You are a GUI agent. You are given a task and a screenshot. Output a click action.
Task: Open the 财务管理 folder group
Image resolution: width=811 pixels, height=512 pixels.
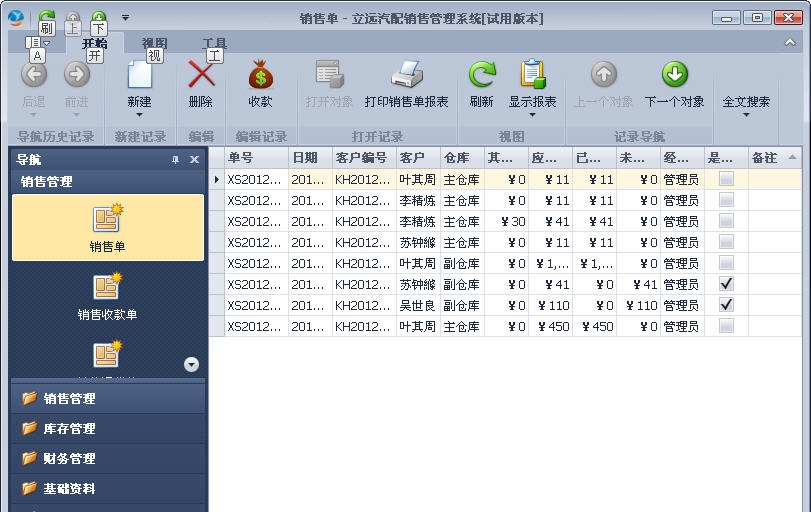click(108, 458)
